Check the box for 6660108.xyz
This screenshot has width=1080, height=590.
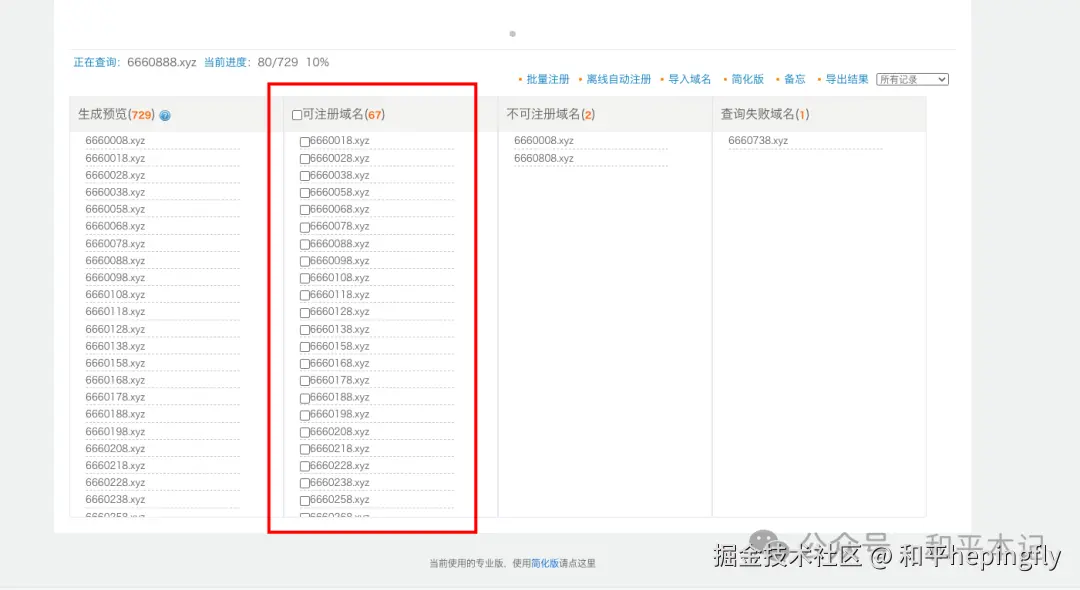click(x=304, y=279)
